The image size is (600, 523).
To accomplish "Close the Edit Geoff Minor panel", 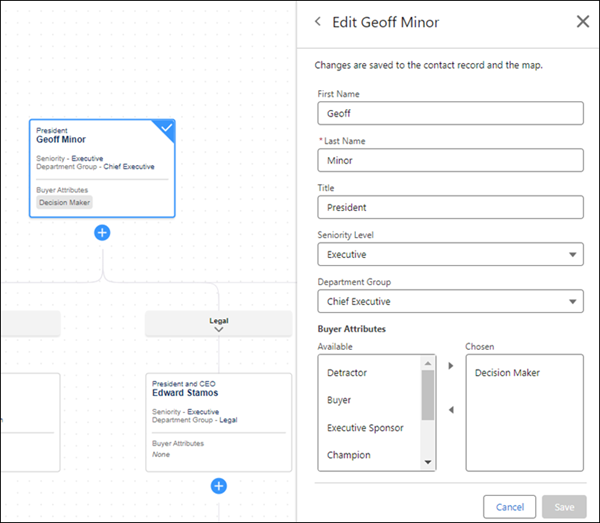I will click(x=582, y=22).
